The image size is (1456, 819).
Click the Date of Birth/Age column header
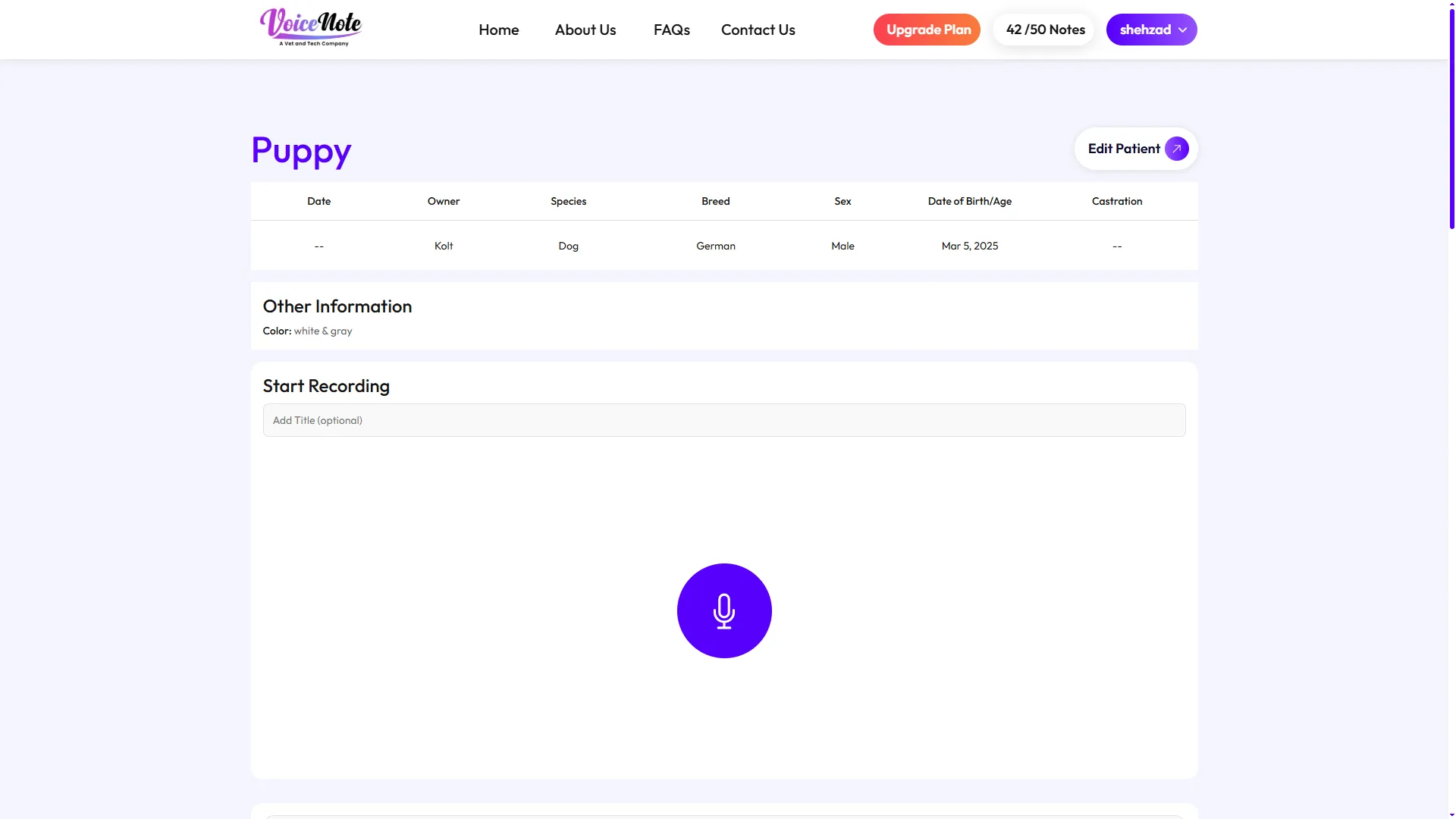(970, 201)
